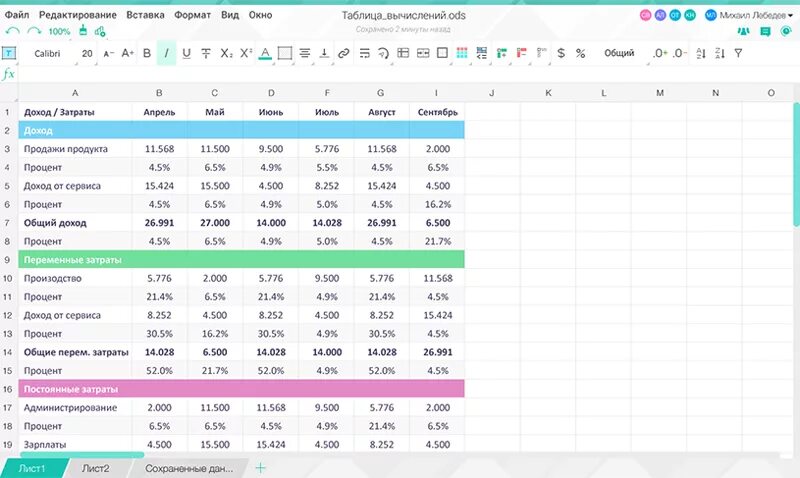Viewport: 800px width, 478px height.
Task: Sort ascending A to Z
Action: point(701,53)
